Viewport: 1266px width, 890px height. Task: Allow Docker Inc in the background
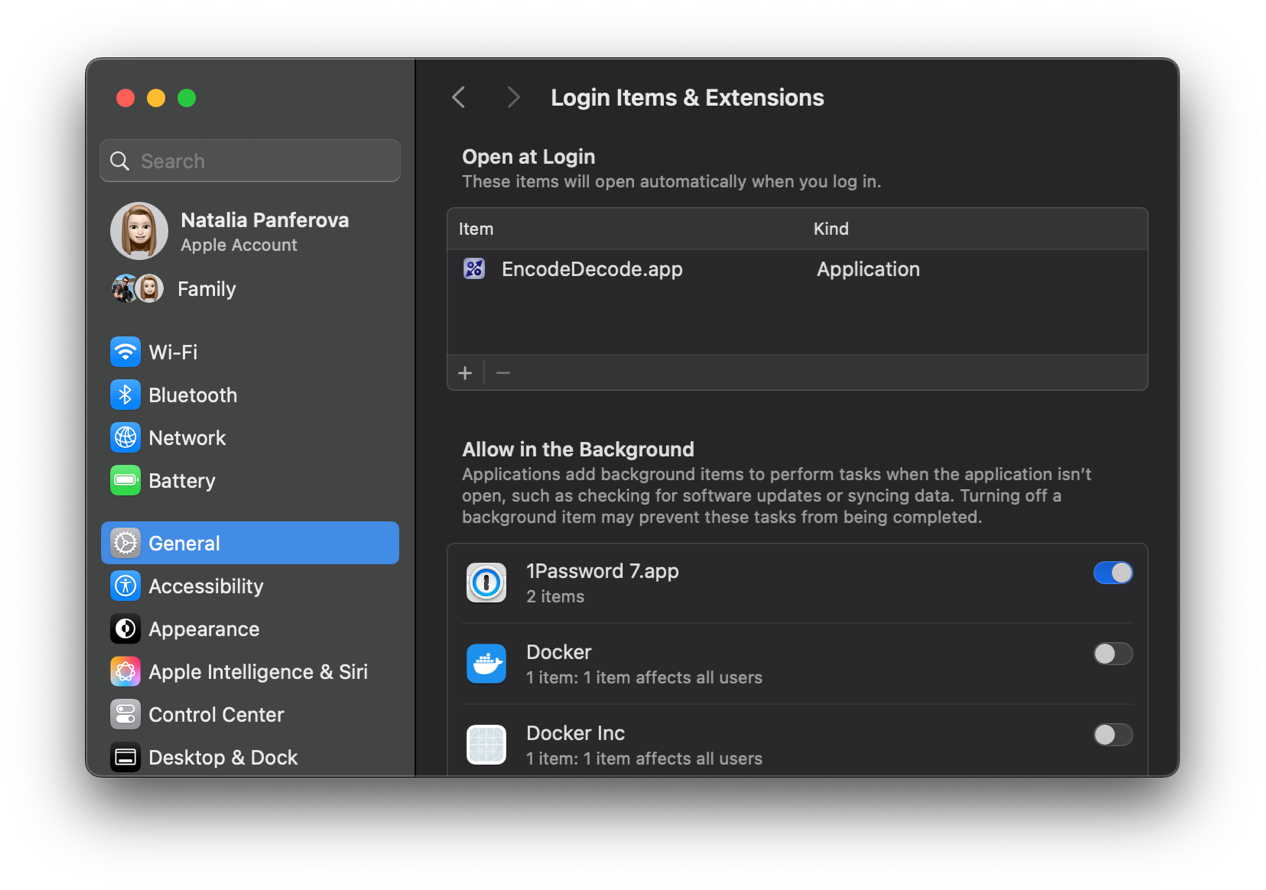(1112, 734)
